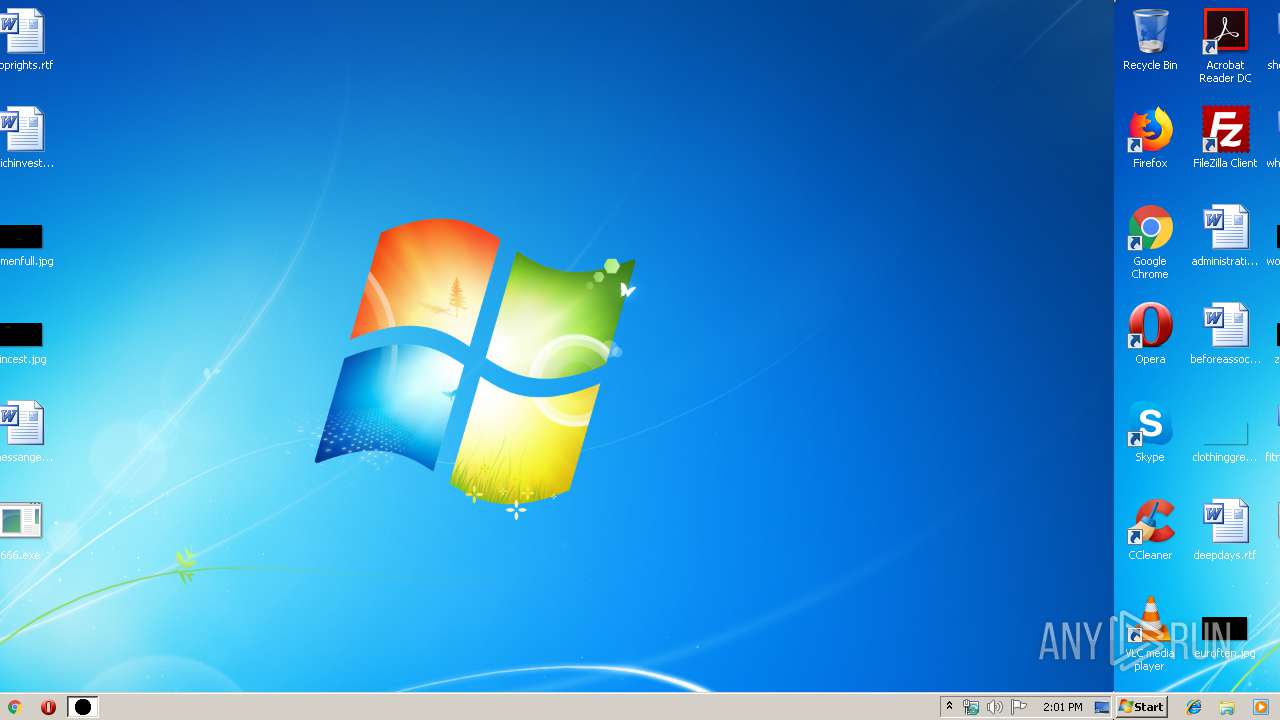This screenshot has width=1280, height=720.
Task: Select the 666.exe program icon
Action: [x=22, y=530]
